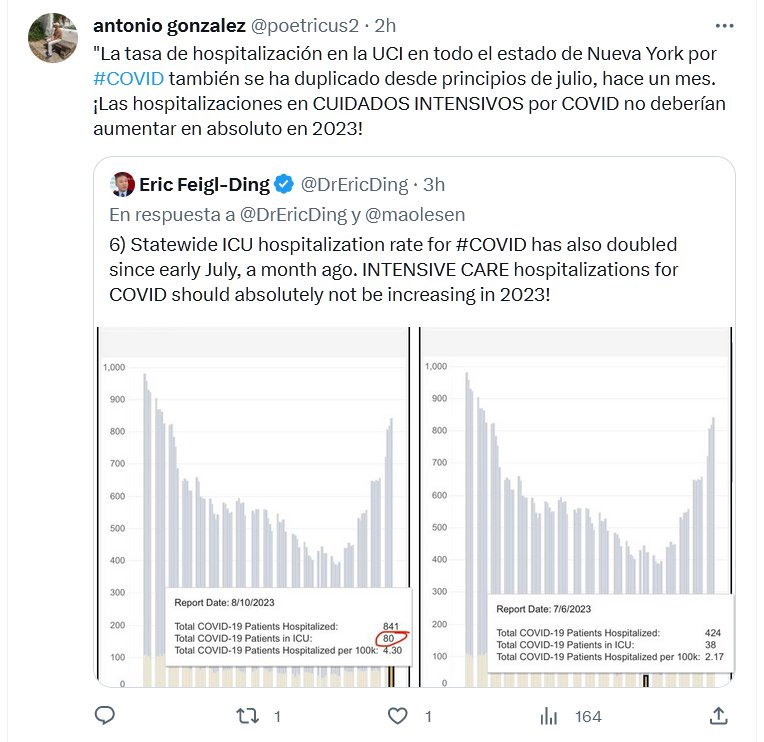Viewport: 764px width, 742px height.
Task: Click the 2h timestamp of the tweet
Action: click(385, 24)
